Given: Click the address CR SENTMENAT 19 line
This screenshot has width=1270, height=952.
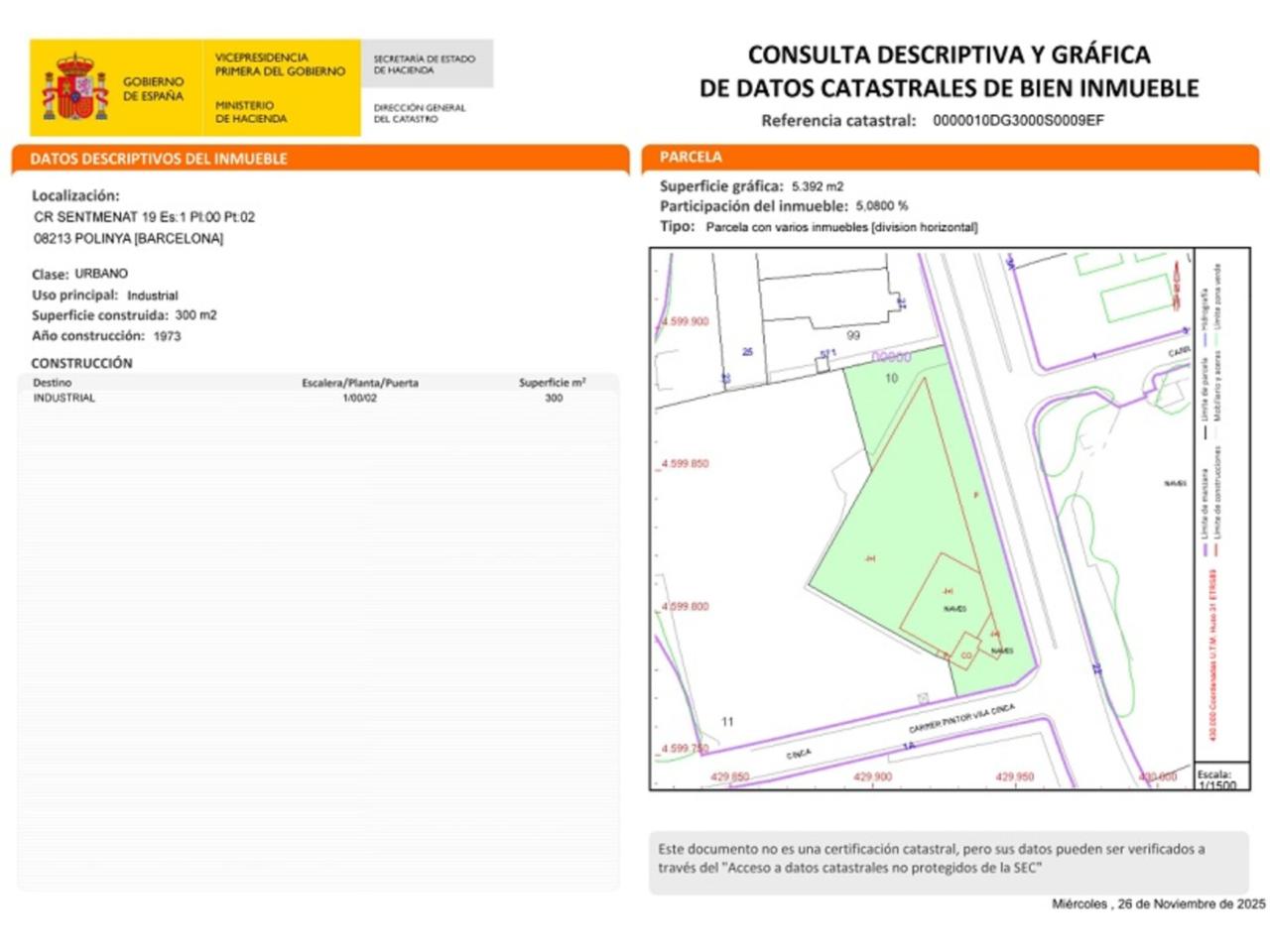Looking at the screenshot, I should 144,217.
